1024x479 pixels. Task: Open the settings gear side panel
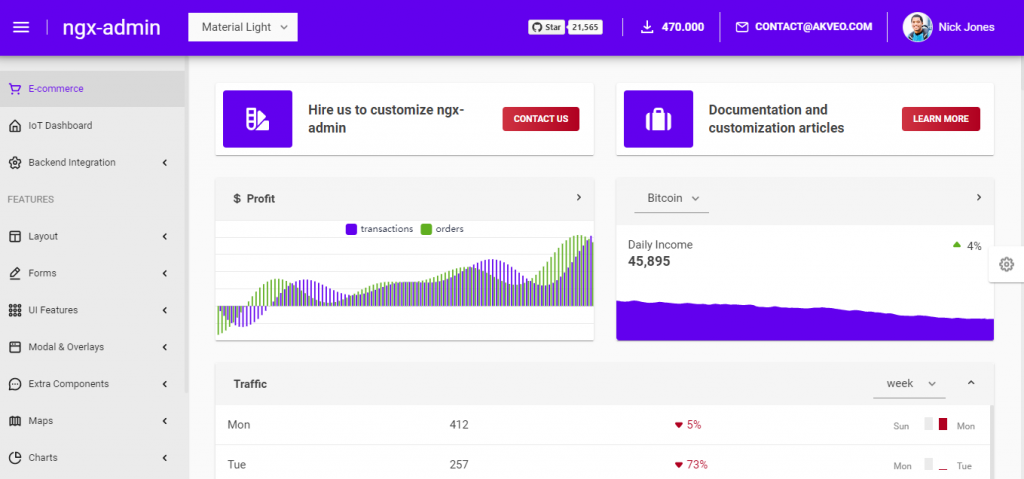[1006, 265]
